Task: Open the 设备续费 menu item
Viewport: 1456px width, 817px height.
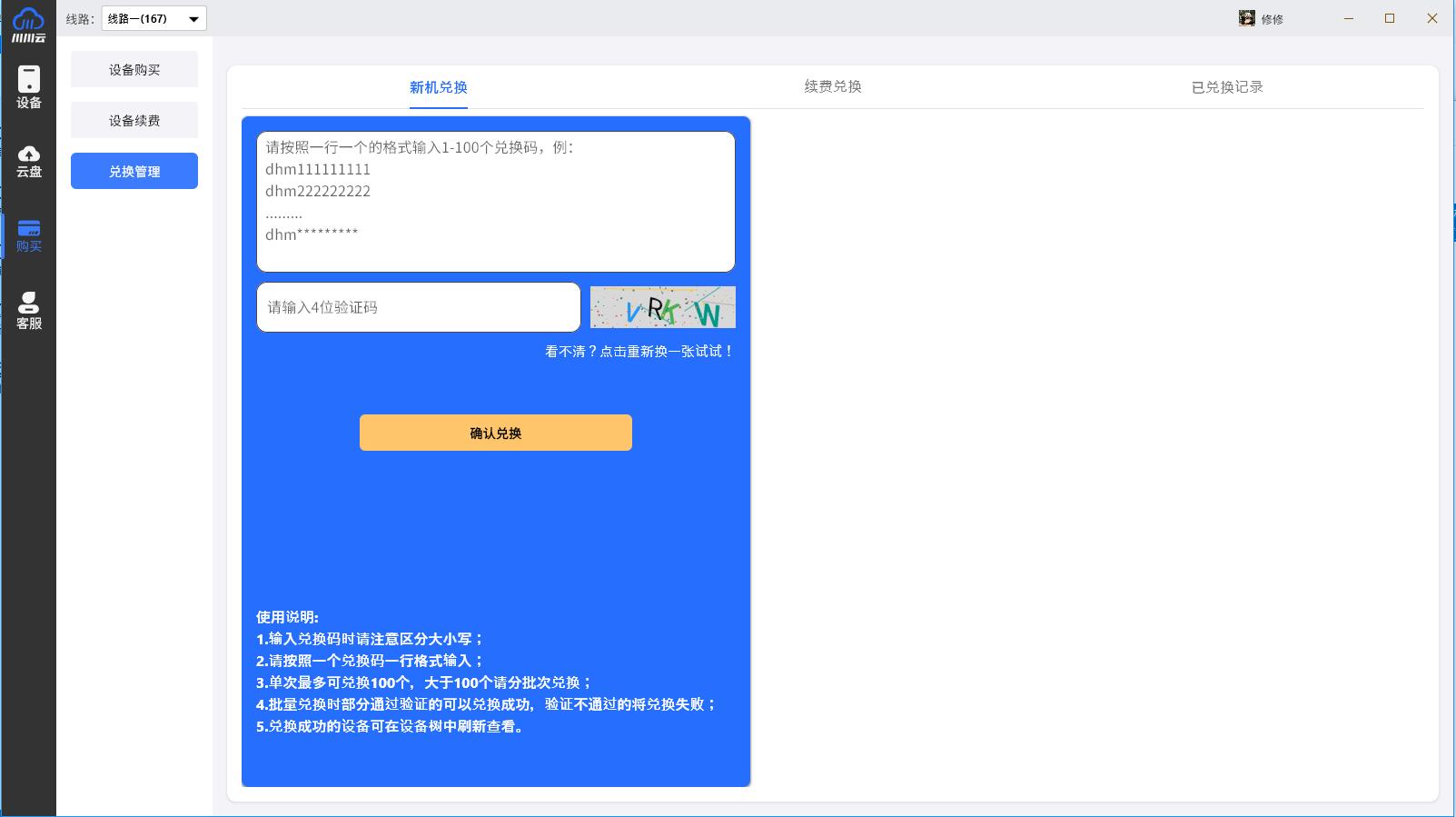Action: pyautogui.click(x=134, y=121)
